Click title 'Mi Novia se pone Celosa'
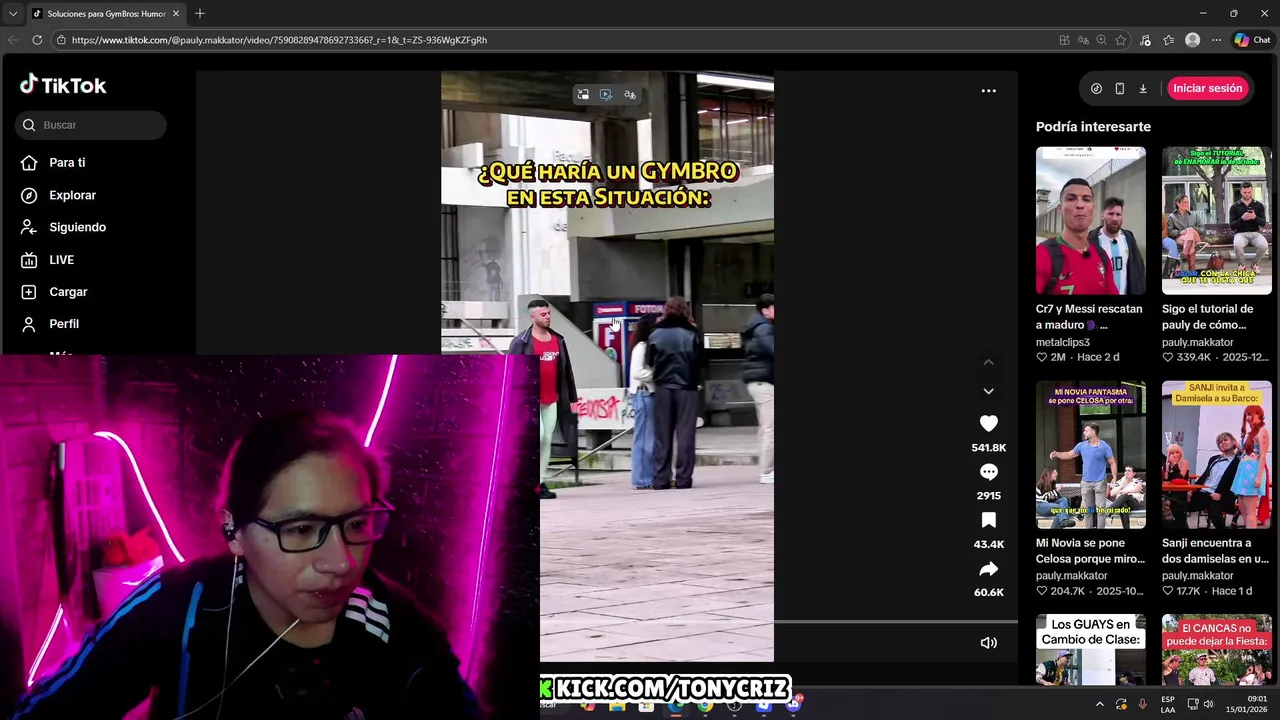 [1090, 551]
